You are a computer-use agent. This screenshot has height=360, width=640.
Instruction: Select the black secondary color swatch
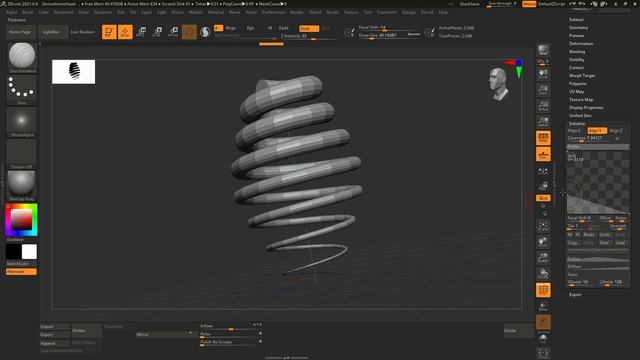[13, 252]
